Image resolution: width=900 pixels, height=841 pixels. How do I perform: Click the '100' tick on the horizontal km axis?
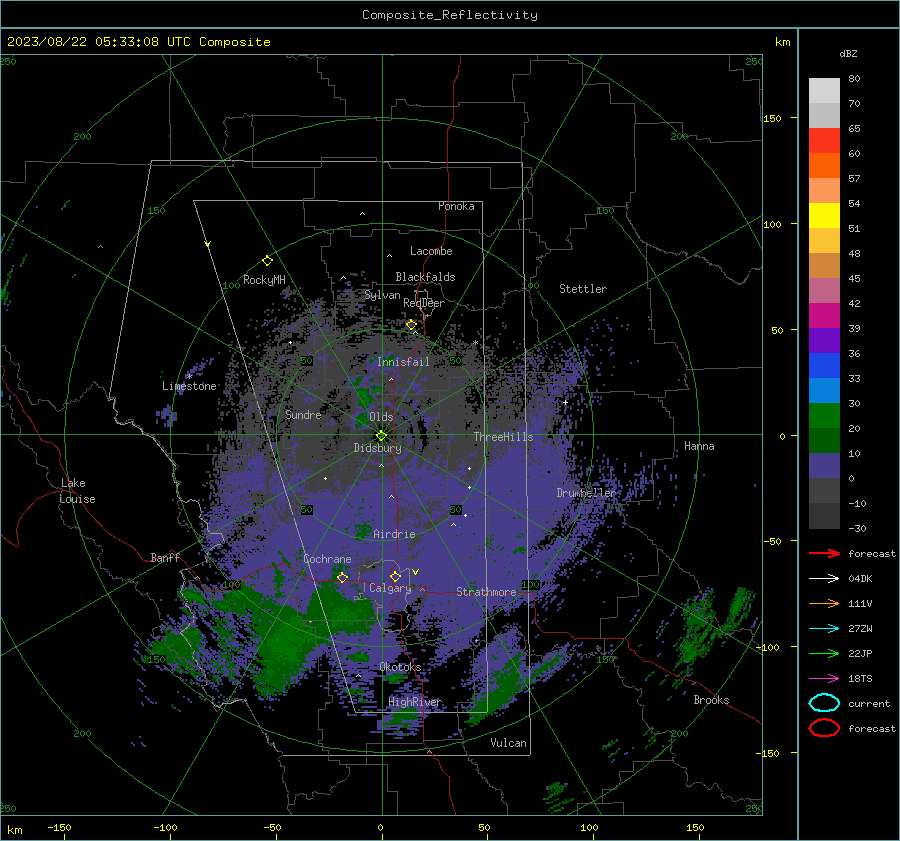pyautogui.click(x=589, y=827)
